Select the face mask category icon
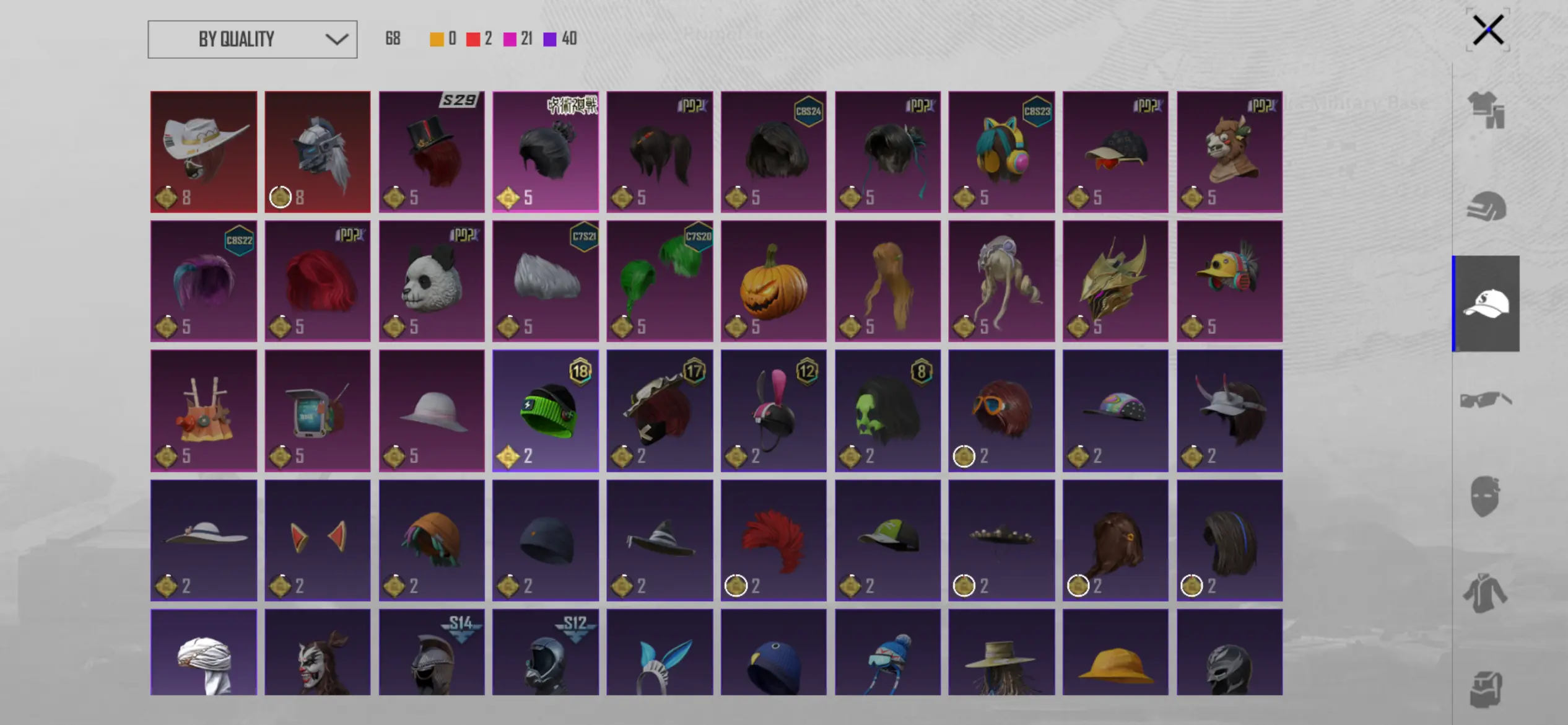This screenshot has width=1568, height=725. pos(1485,496)
